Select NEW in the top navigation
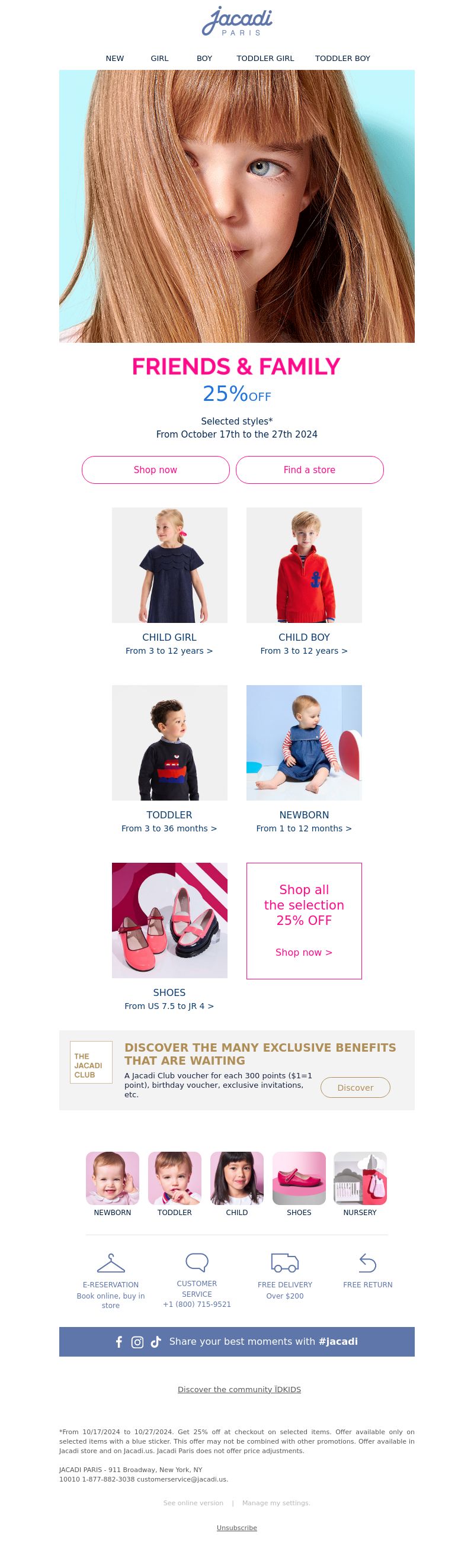The width and height of the screenshot is (474, 1568). pos(114,59)
